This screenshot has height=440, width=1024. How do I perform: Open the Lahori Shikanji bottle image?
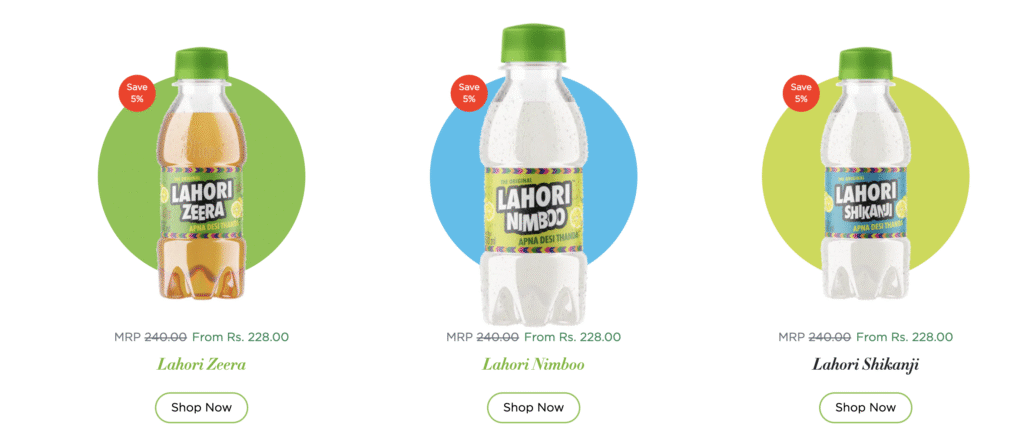coord(865,183)
